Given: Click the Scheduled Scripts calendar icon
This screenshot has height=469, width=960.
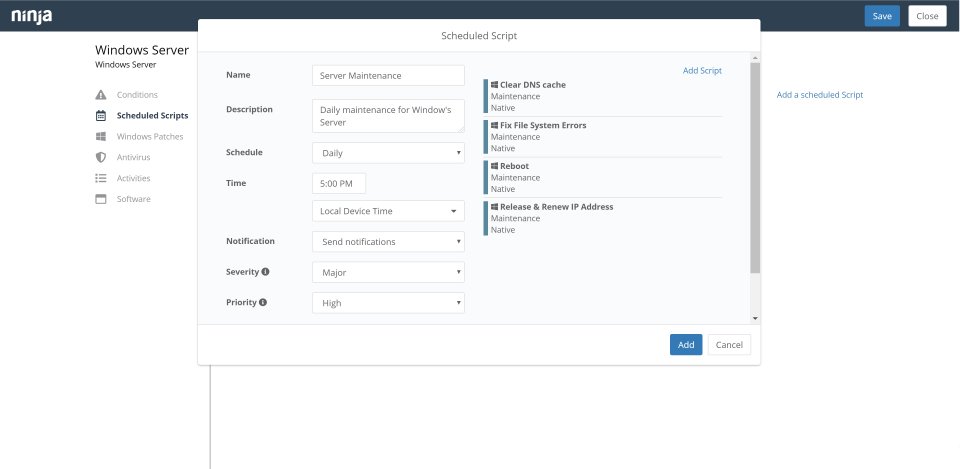Looking at the screenshot, I should [100, 116].
